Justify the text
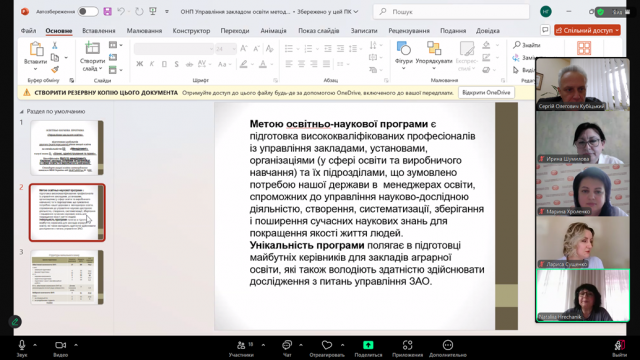Screen dimensions: 640x360 326,64
